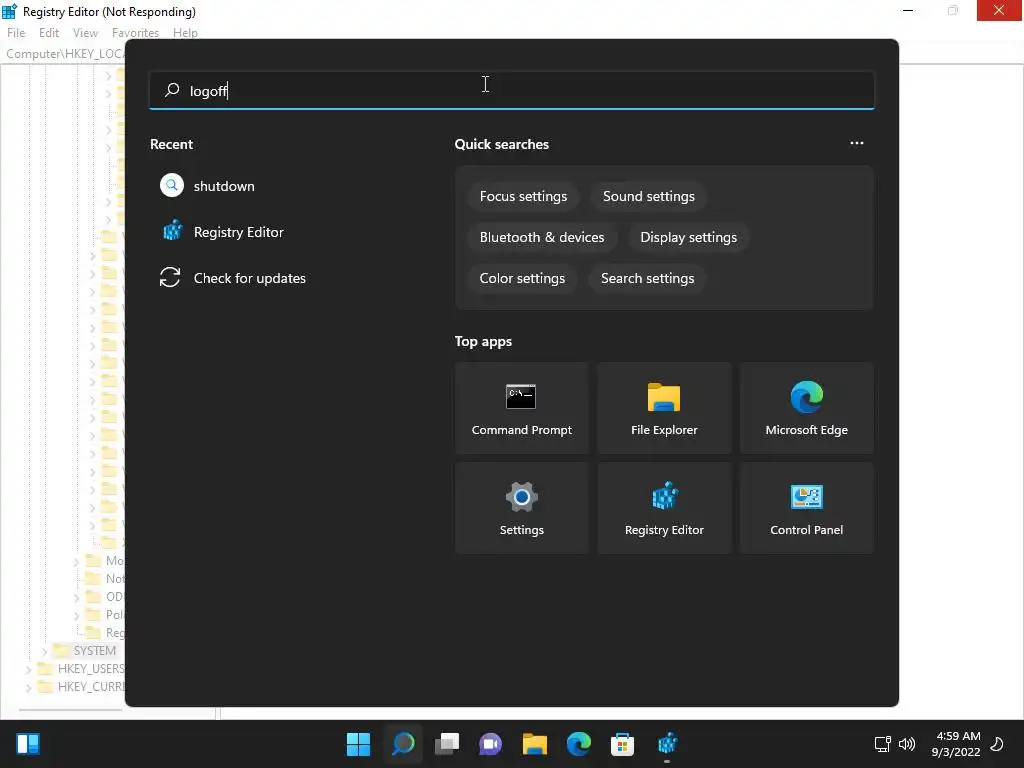Open the View menu in Registry Editor

tap(85, 33)
